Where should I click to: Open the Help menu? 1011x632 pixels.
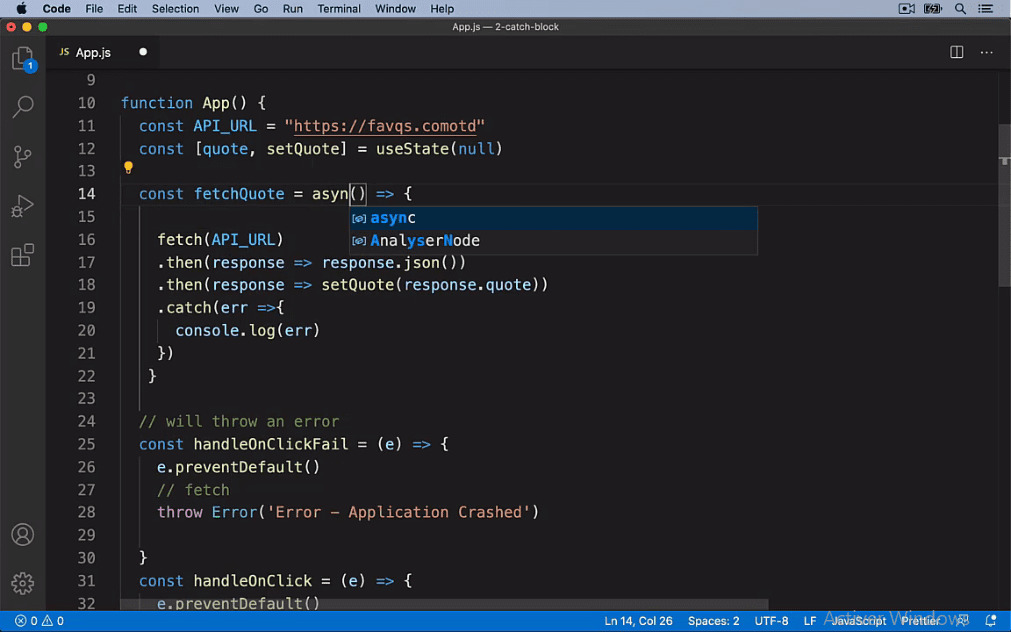pos(442,8)
